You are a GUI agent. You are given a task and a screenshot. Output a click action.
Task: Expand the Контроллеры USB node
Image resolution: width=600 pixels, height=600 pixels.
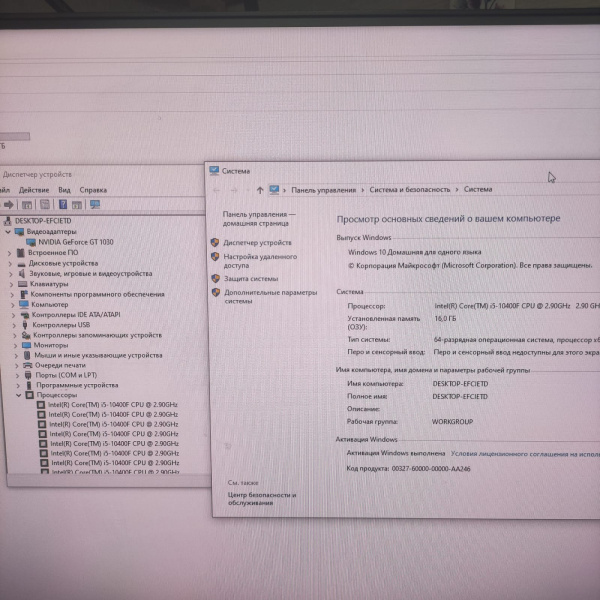11,325
